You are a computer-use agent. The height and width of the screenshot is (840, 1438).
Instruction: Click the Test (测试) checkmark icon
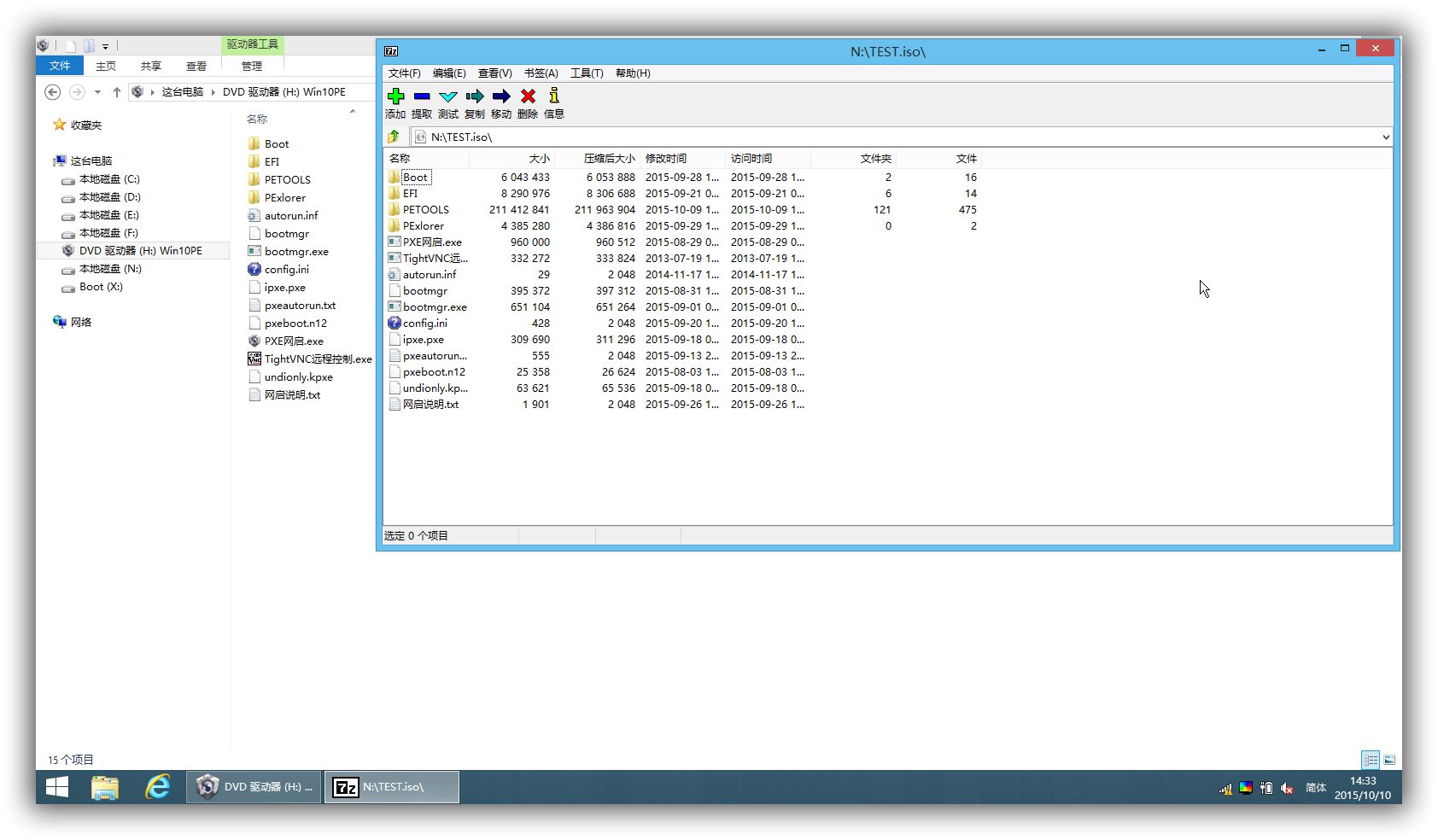coord(448,96)
